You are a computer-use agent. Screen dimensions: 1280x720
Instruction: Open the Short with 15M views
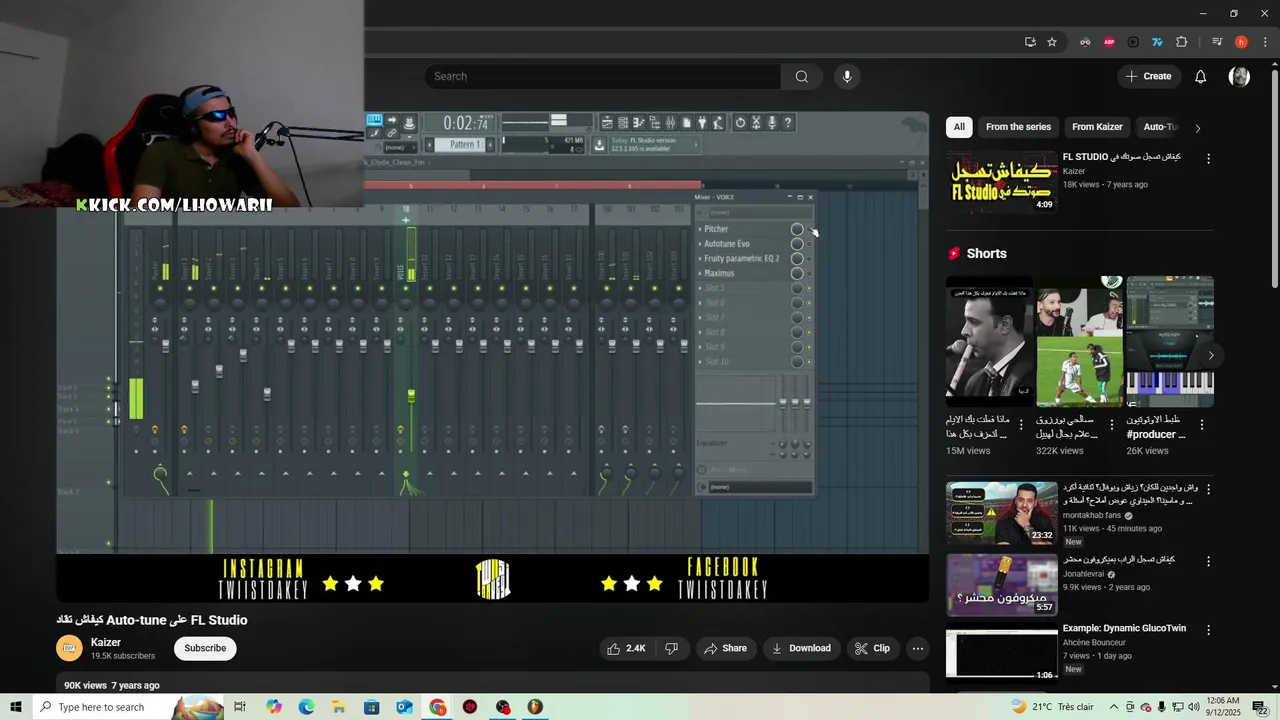click(990, 341)
